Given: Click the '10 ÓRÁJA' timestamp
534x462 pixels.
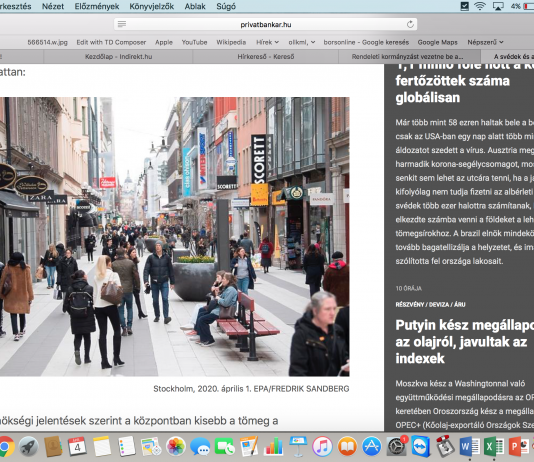Looking at the screenshot, I should pos(408,288).
